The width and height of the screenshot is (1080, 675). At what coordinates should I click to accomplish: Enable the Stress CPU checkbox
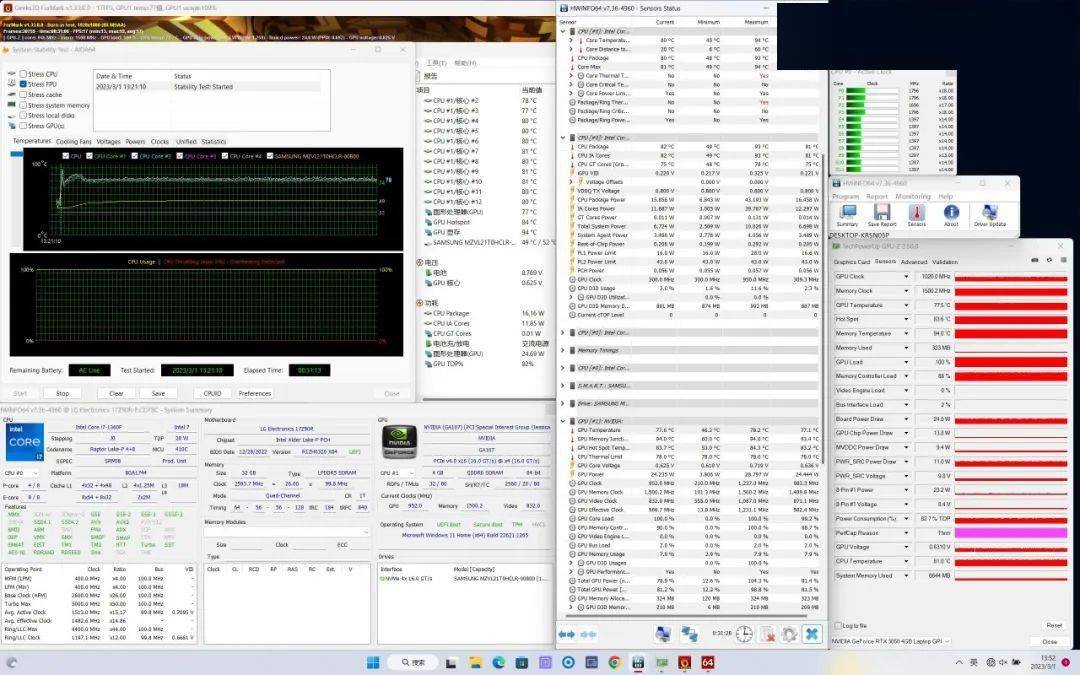(24, 74)
